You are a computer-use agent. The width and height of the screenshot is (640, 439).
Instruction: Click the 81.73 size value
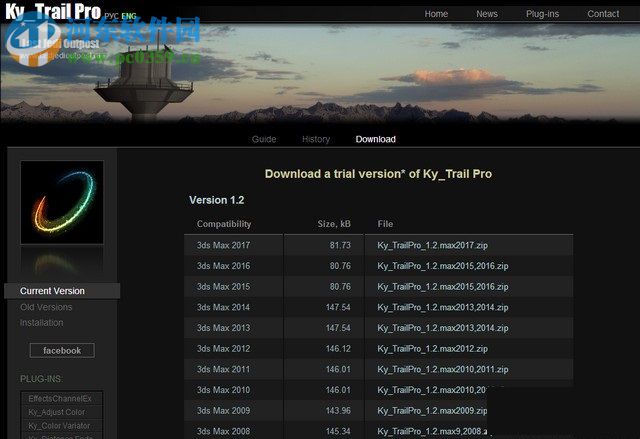[340, 245]
